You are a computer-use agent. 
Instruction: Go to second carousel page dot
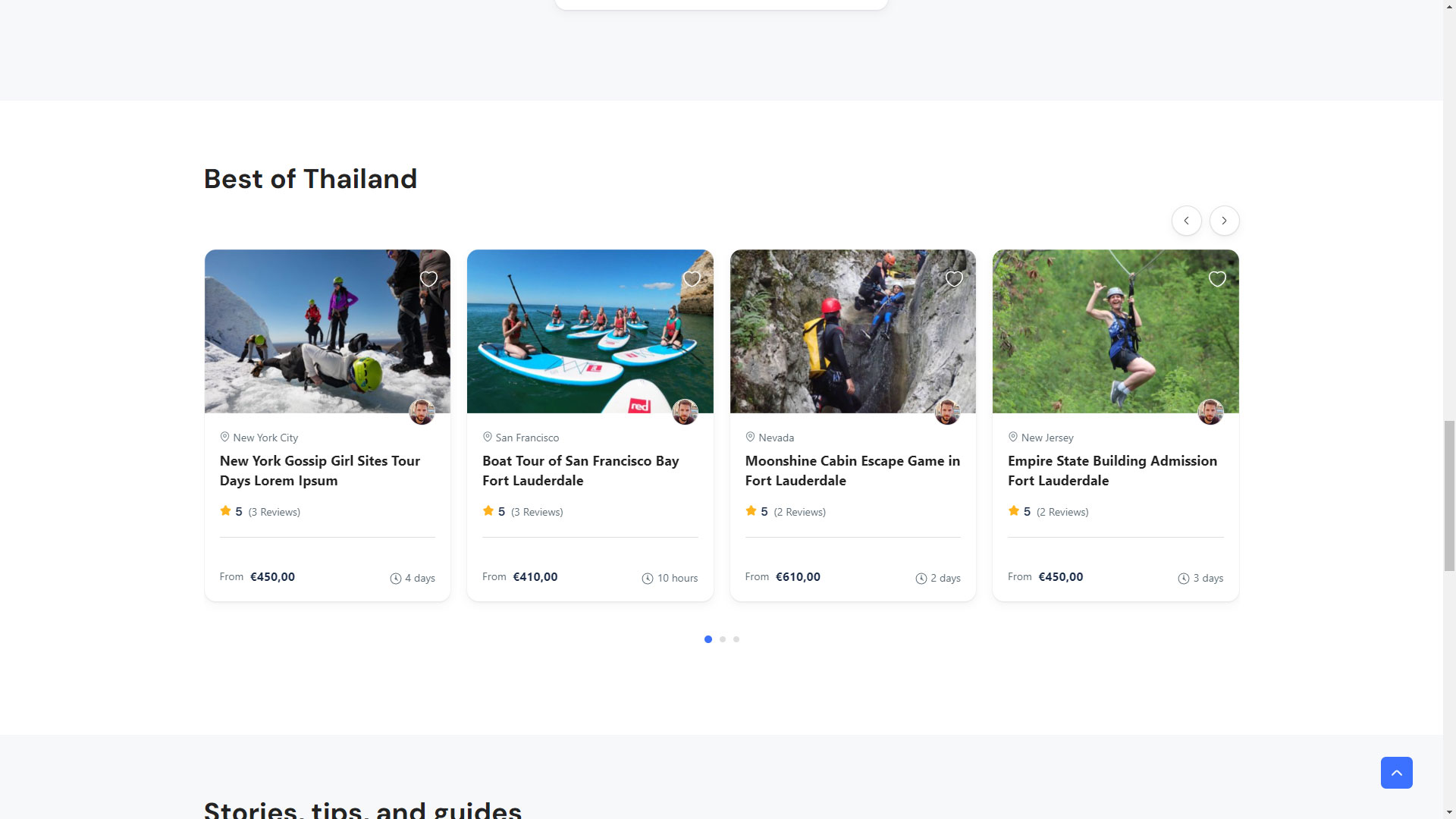coord(723,639)
